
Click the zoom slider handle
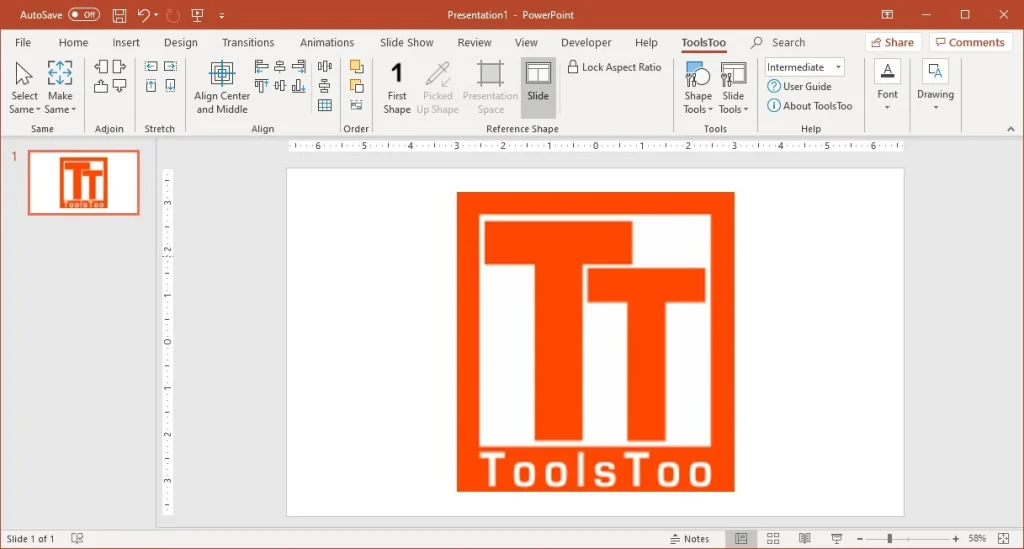tap(889, 539)
